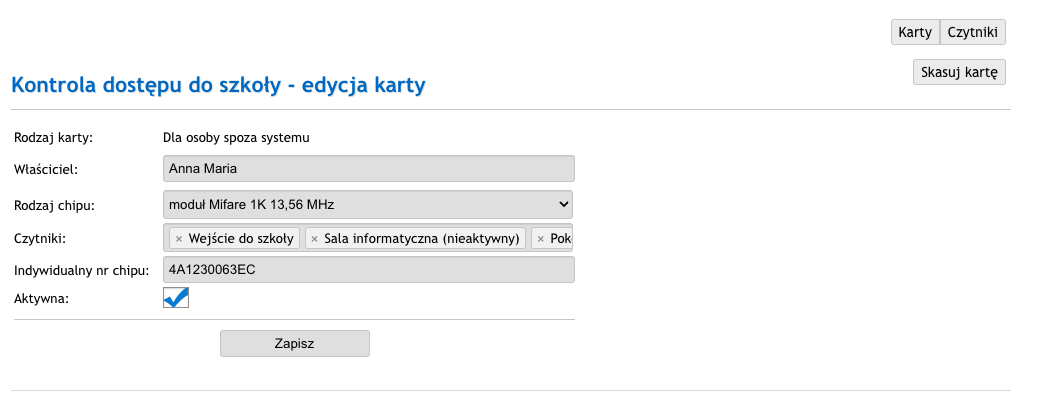Focus the Właściciel field containing Anna Maria

369,168
